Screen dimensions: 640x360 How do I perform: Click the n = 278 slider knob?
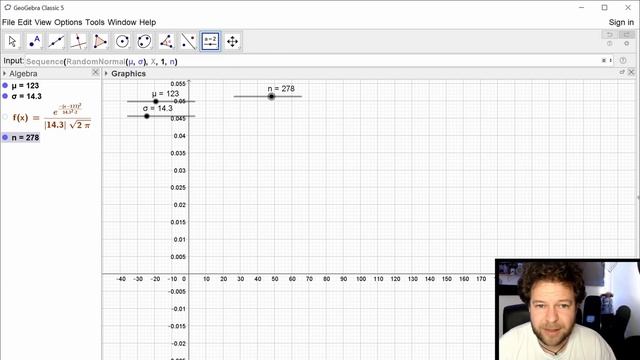coord(271,96)
